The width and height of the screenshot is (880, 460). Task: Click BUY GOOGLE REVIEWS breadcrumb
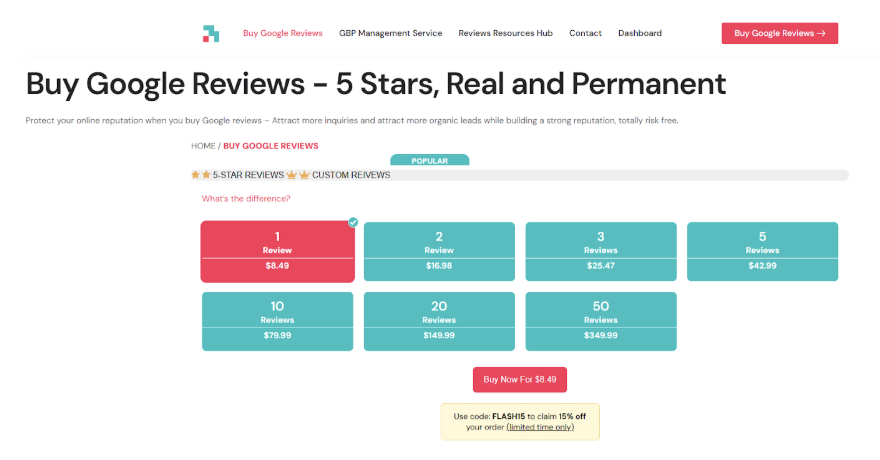pos(271,146)
